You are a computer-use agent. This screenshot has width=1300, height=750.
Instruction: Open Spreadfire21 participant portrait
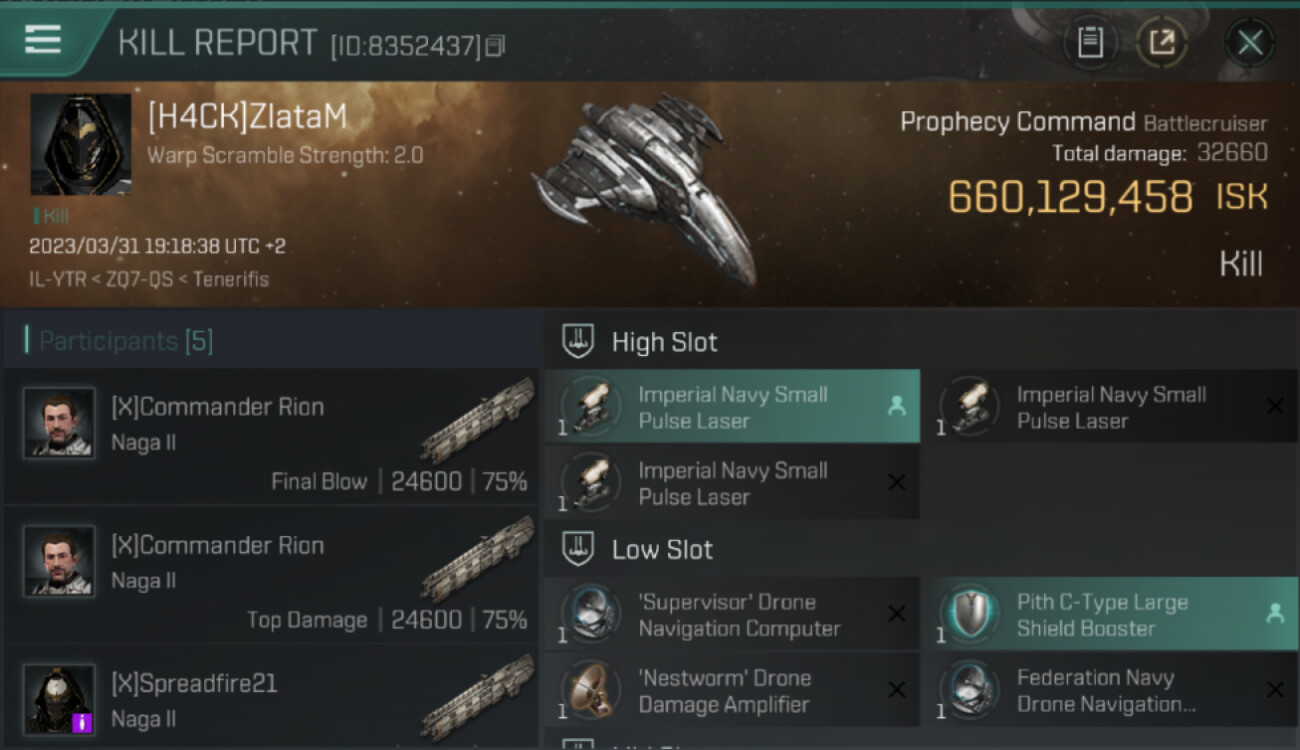click(x=59, y=699)
